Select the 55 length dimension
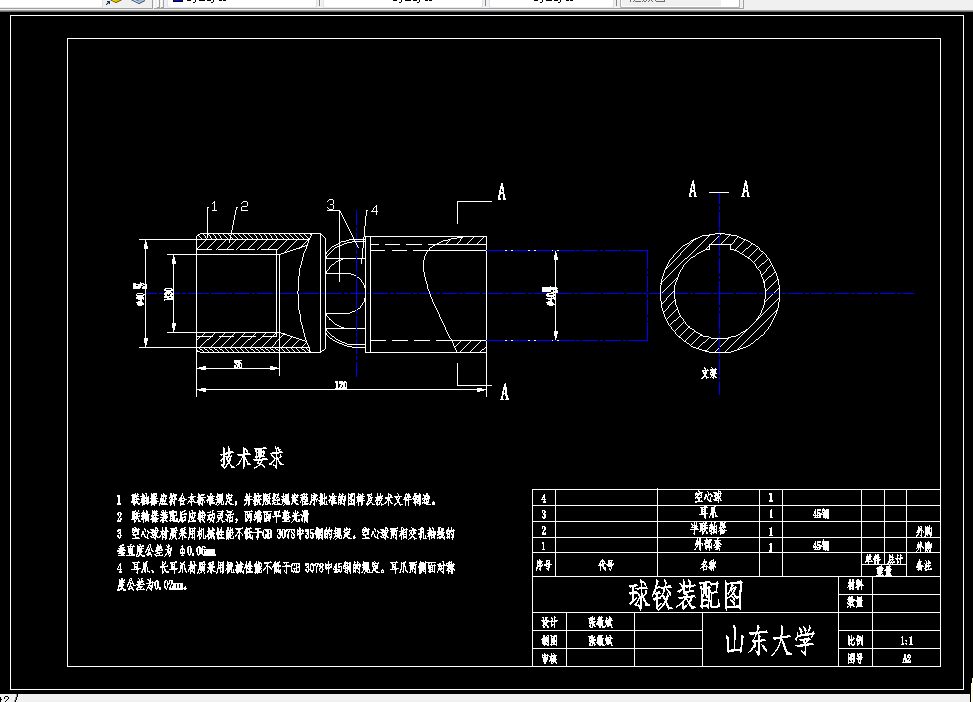 point(238,364)
